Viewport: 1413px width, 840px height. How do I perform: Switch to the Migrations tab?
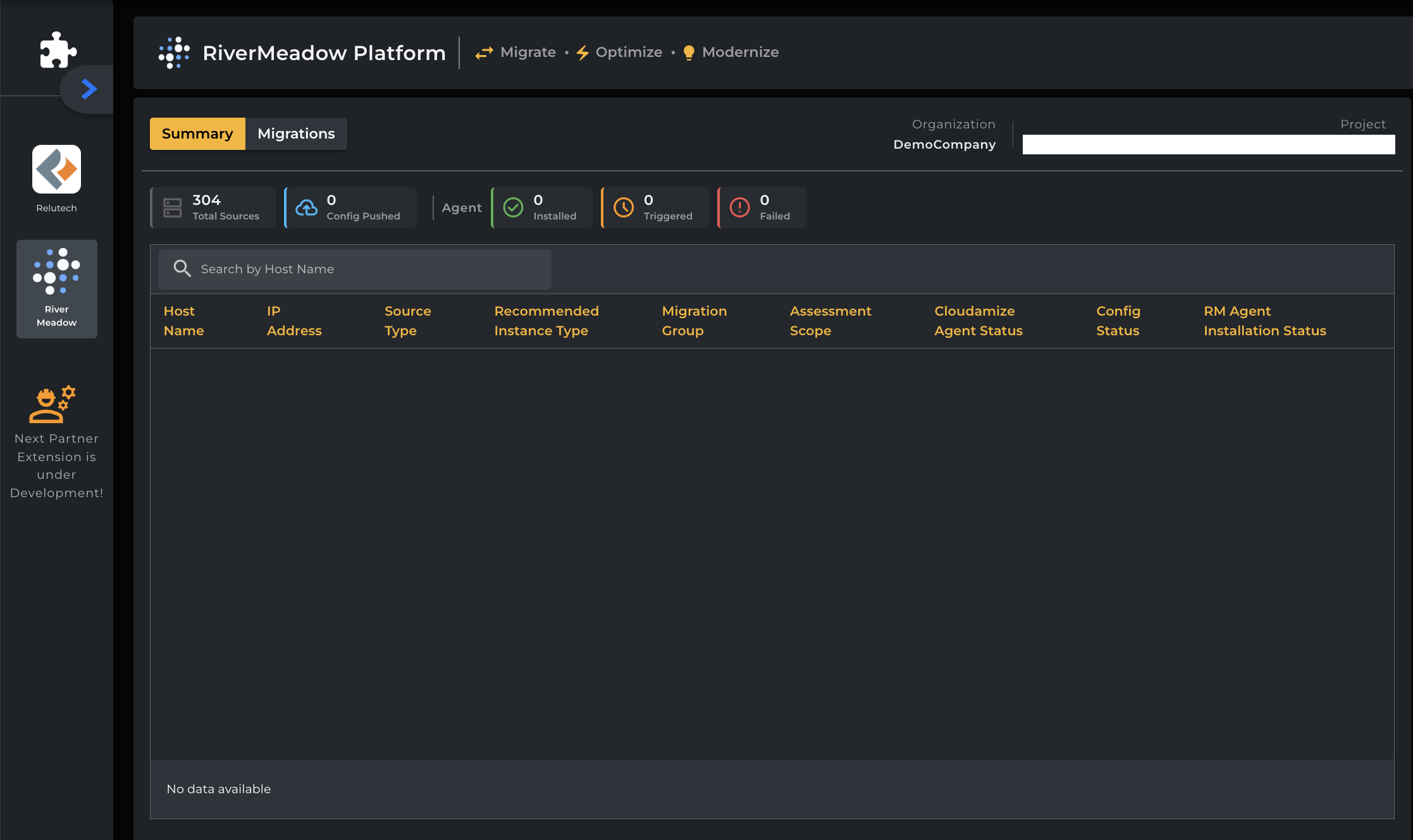coord(296,133)
